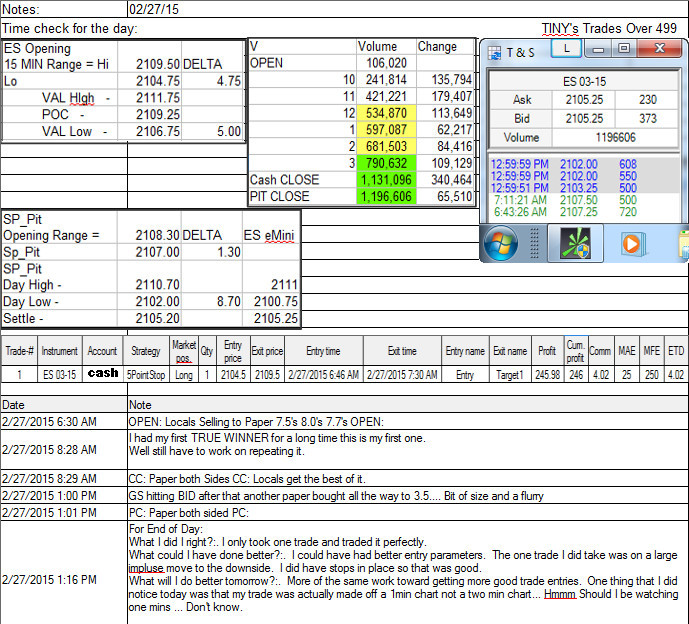Select the green 790,632 volume cell
The height and width of the screenshot is (624, 689).
(x=386, y=163)
